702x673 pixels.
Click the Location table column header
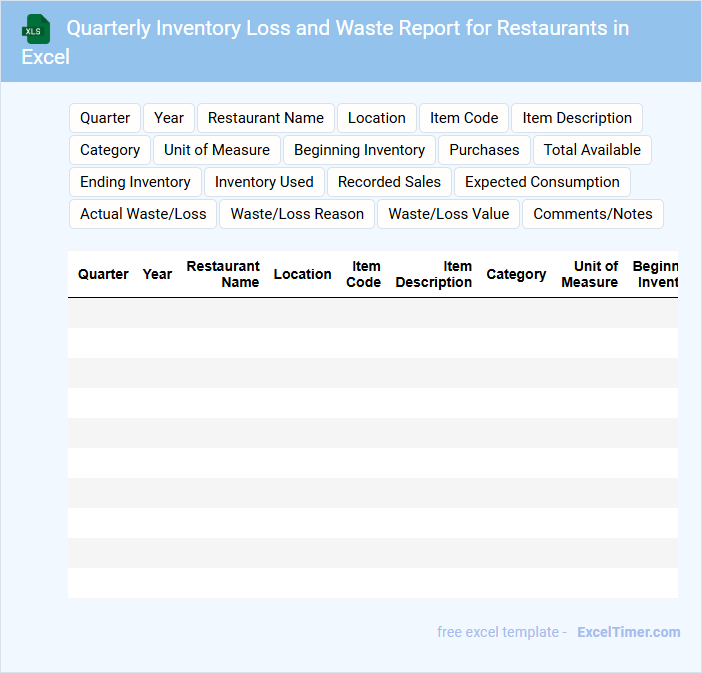coord(302,274)
